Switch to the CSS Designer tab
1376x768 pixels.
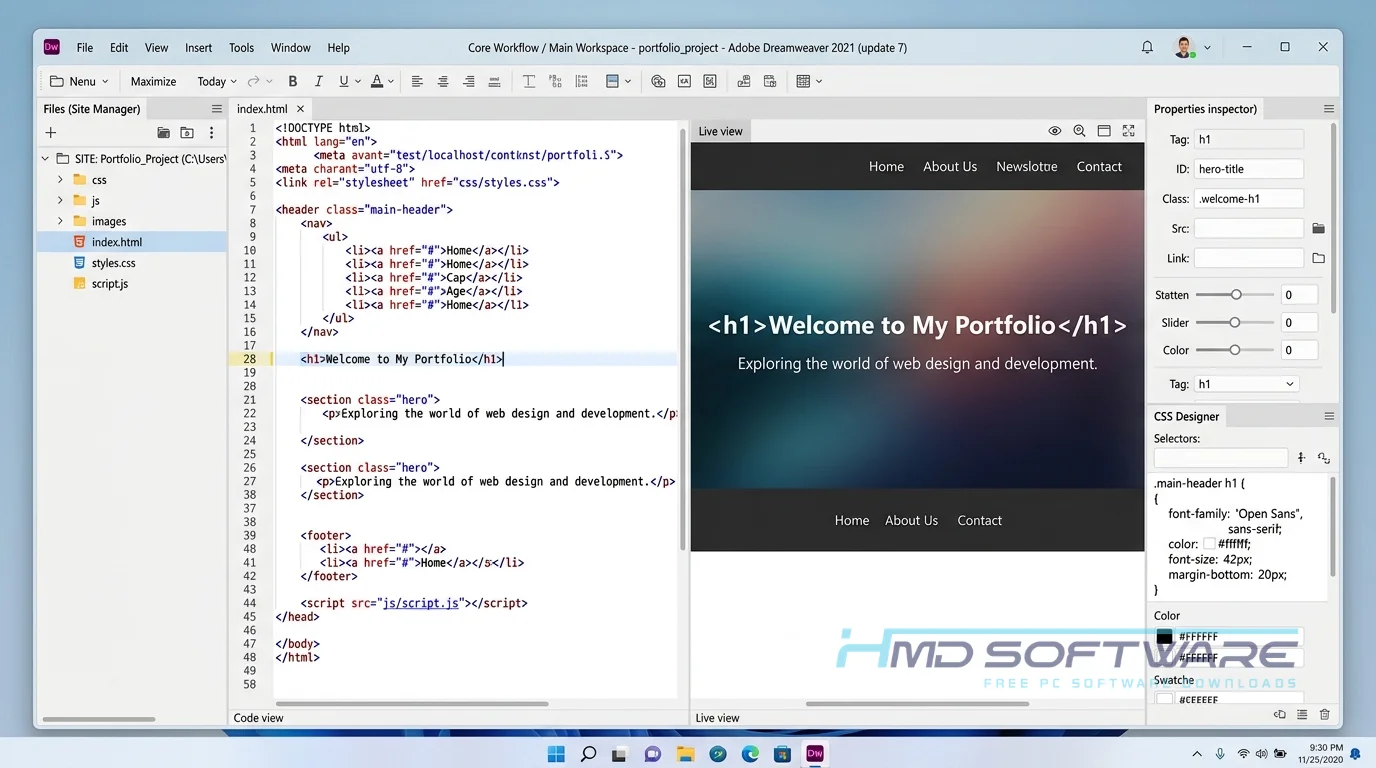coord(1187,416)
